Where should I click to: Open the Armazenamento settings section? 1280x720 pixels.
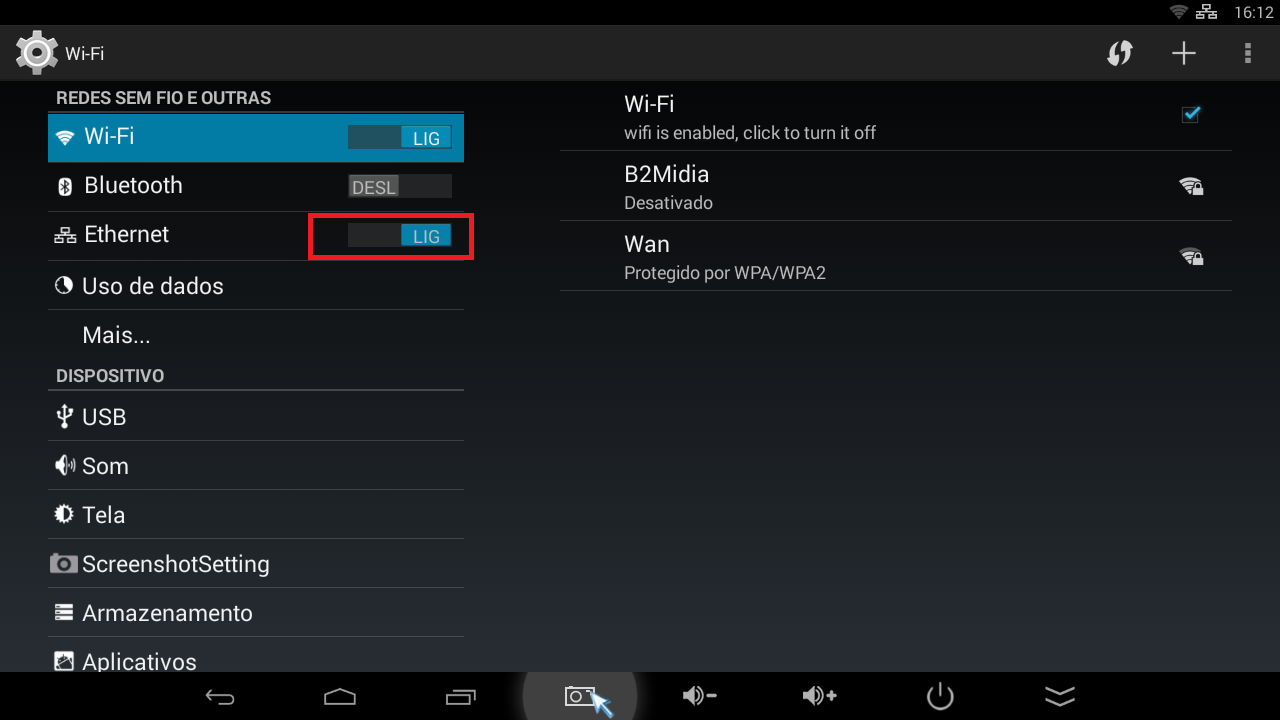click(256, 613)
